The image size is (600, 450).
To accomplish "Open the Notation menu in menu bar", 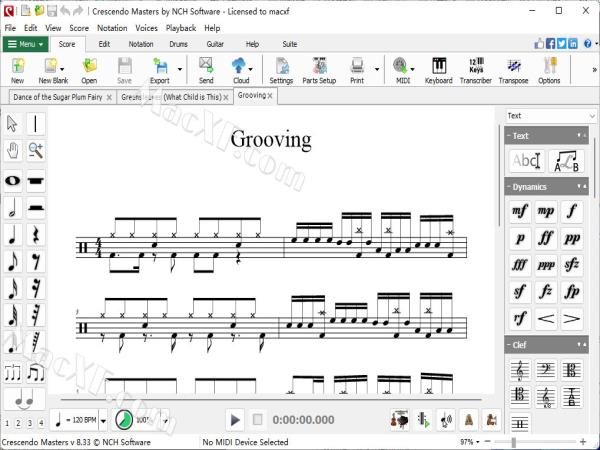I will pos(112,28).
